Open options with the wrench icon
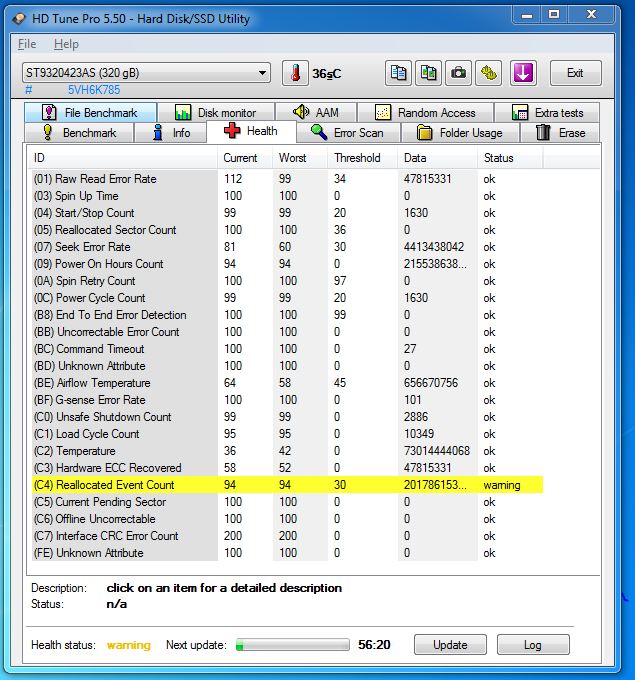The width and height of the screenshot is (635, 680). point(488,73)
